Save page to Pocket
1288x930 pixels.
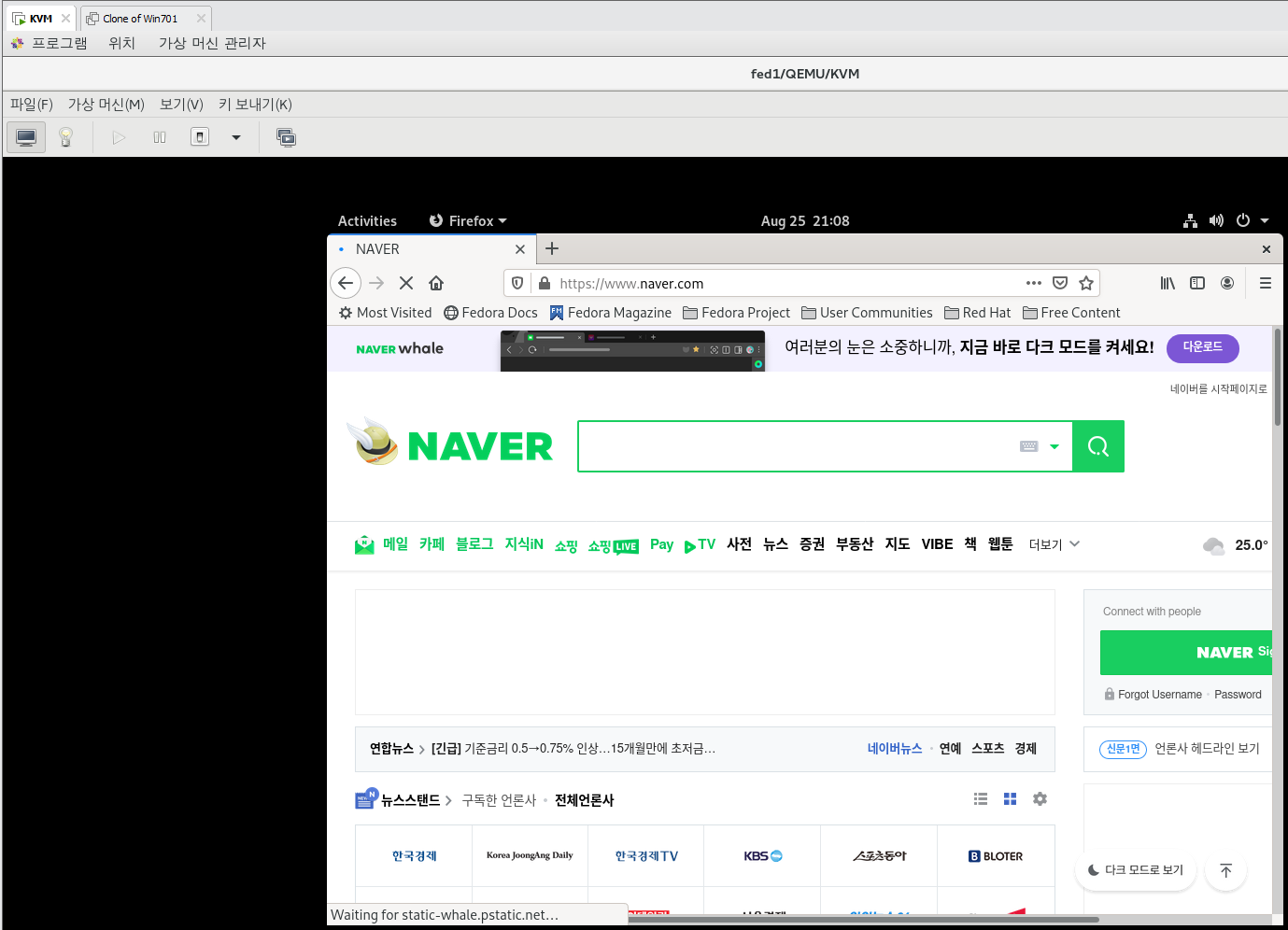pyautogui.click(x=1060, y=283)
